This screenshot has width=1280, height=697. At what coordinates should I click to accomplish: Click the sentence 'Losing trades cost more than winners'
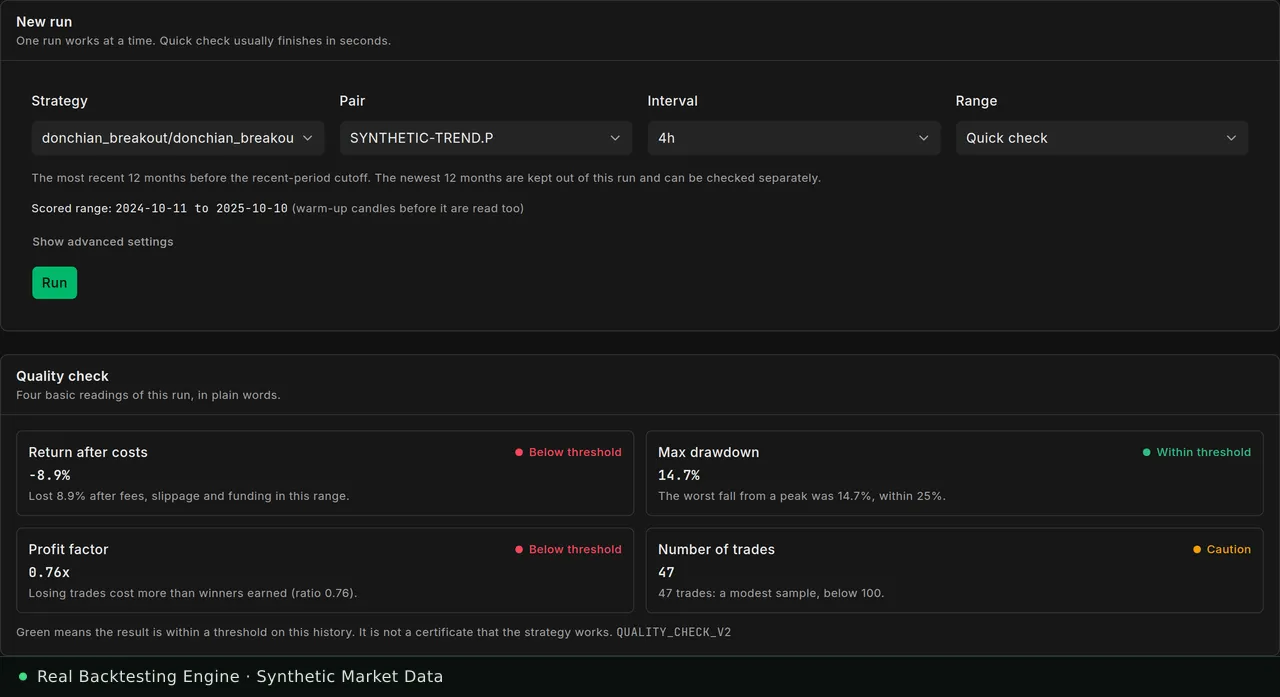point(193,593)
